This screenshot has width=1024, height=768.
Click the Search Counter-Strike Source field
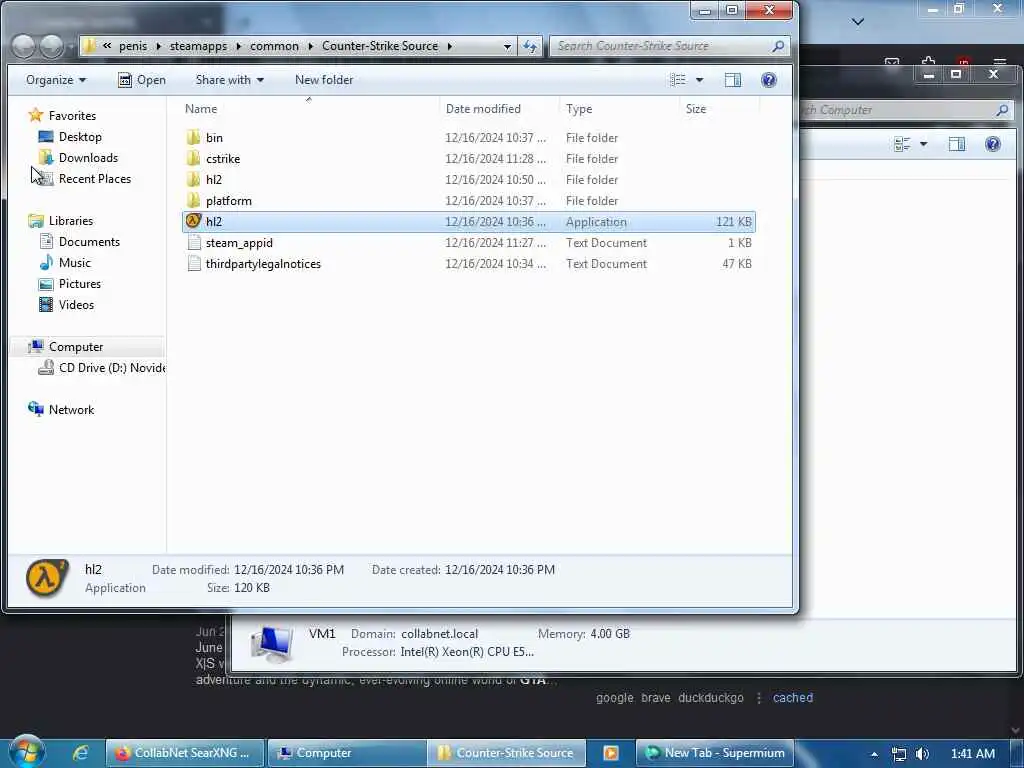tap(669, 46)
